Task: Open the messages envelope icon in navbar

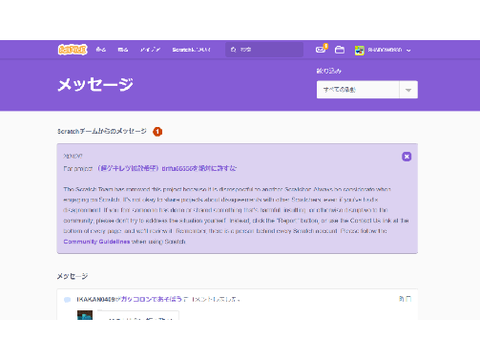Action: click(321, 50)
